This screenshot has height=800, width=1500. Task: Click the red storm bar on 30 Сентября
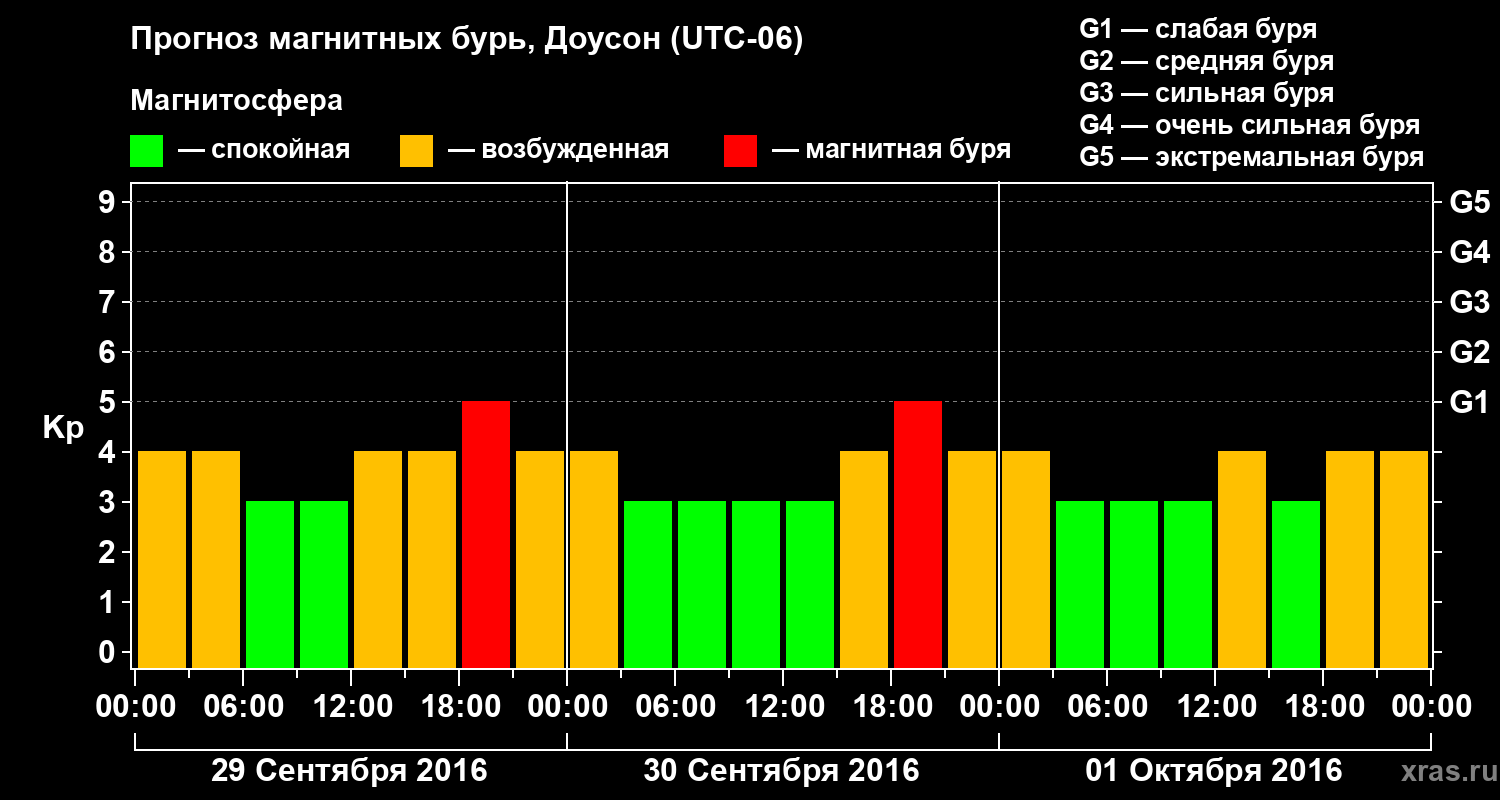tap(918, 535)
